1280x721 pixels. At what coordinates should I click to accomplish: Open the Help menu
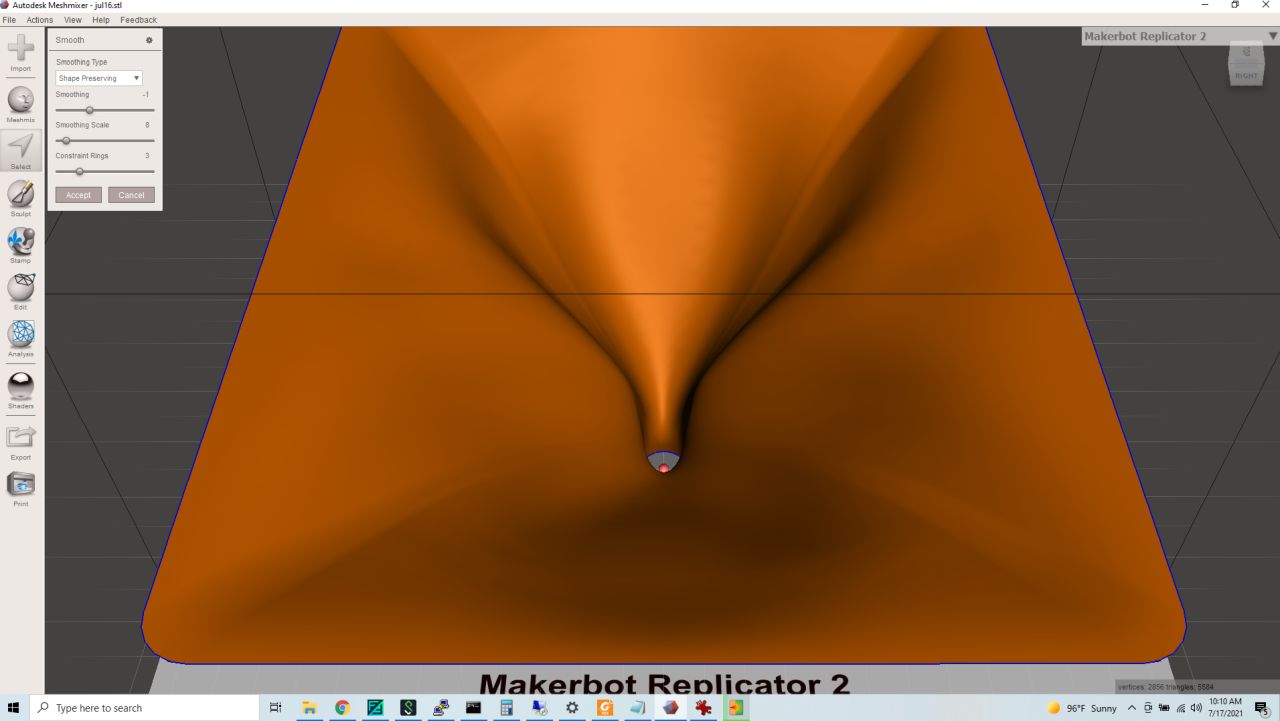101,20
